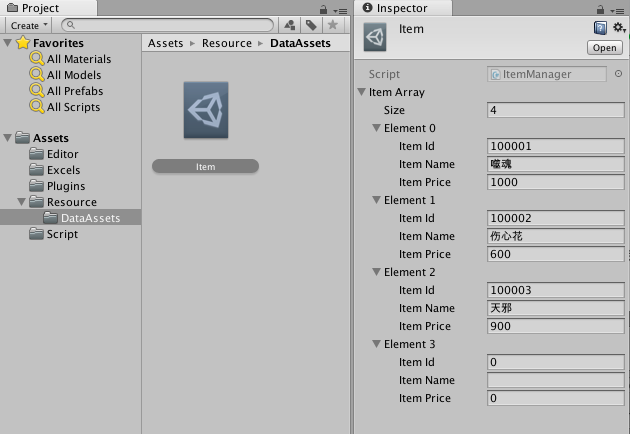Click Element 0 Item Name field
The height and width of the screenshot is (434, 630).
pyautogui.click(x=556, y=164)
